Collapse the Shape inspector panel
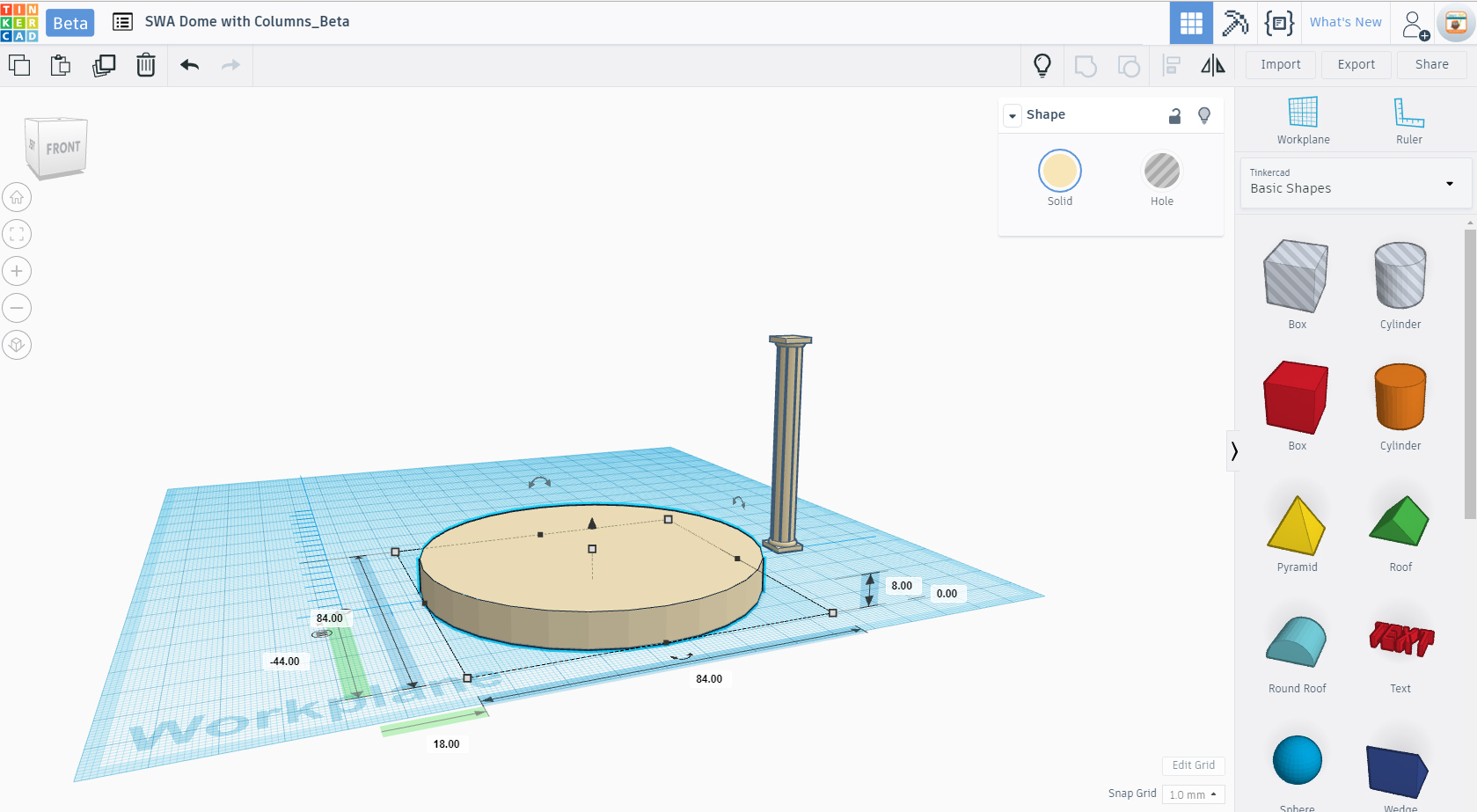Image resolution: width=1477 pixels, height=812 pixels. coord(1013,115)
